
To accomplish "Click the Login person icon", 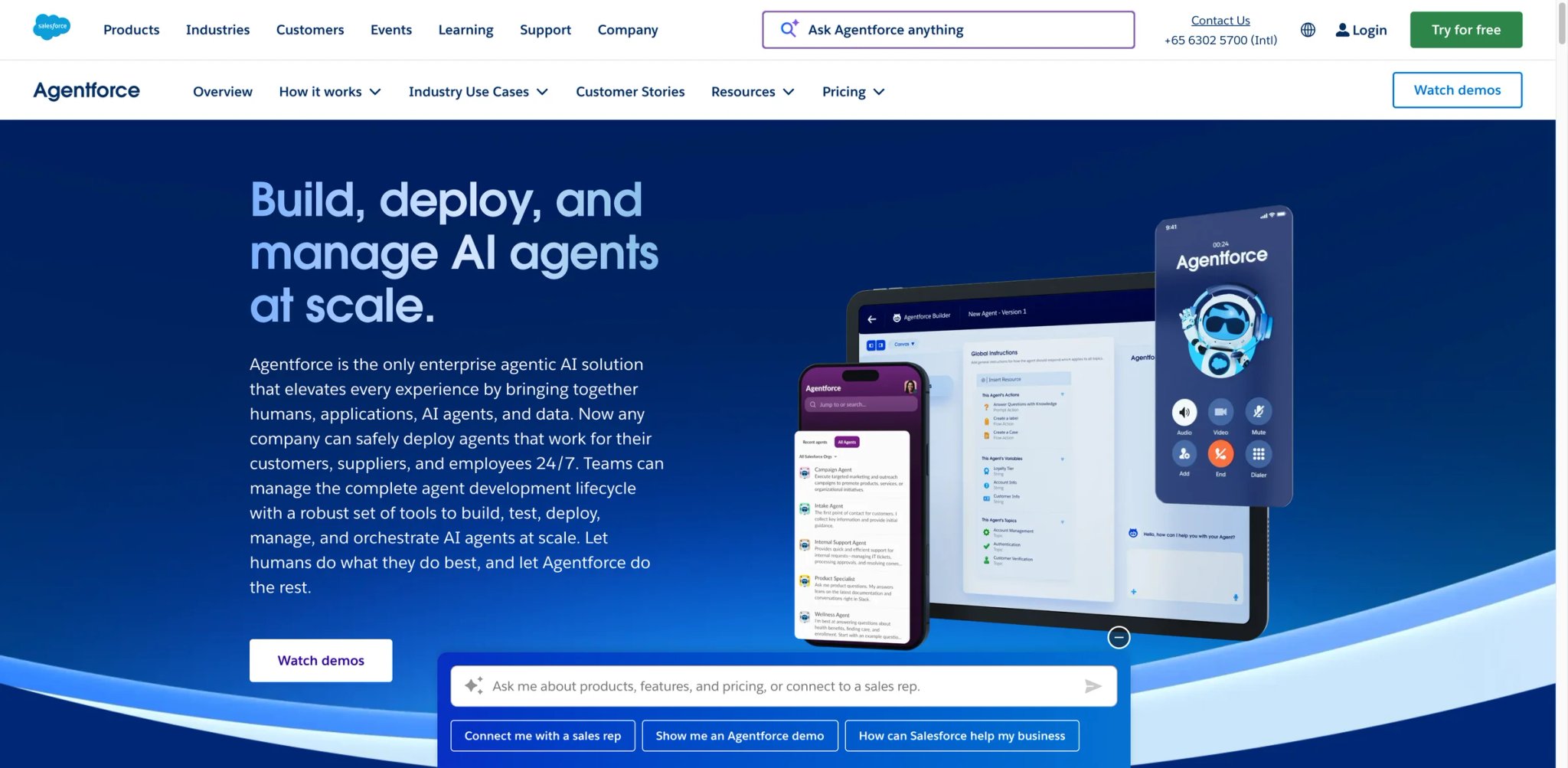I will [x=1342, y=30].
